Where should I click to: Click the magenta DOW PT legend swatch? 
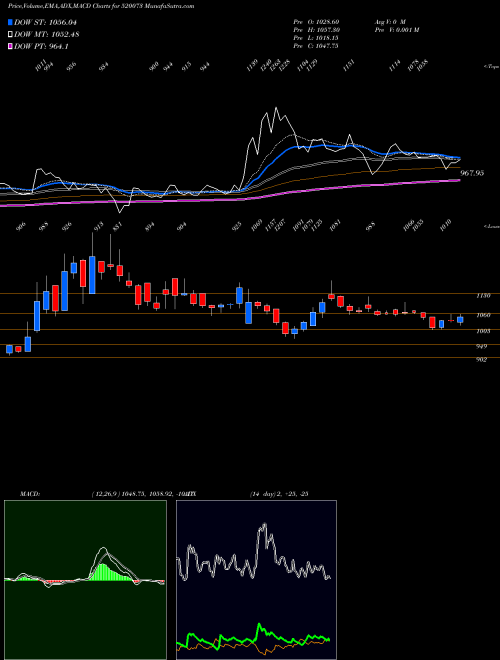pyautogui.click(x=11, y=47)
